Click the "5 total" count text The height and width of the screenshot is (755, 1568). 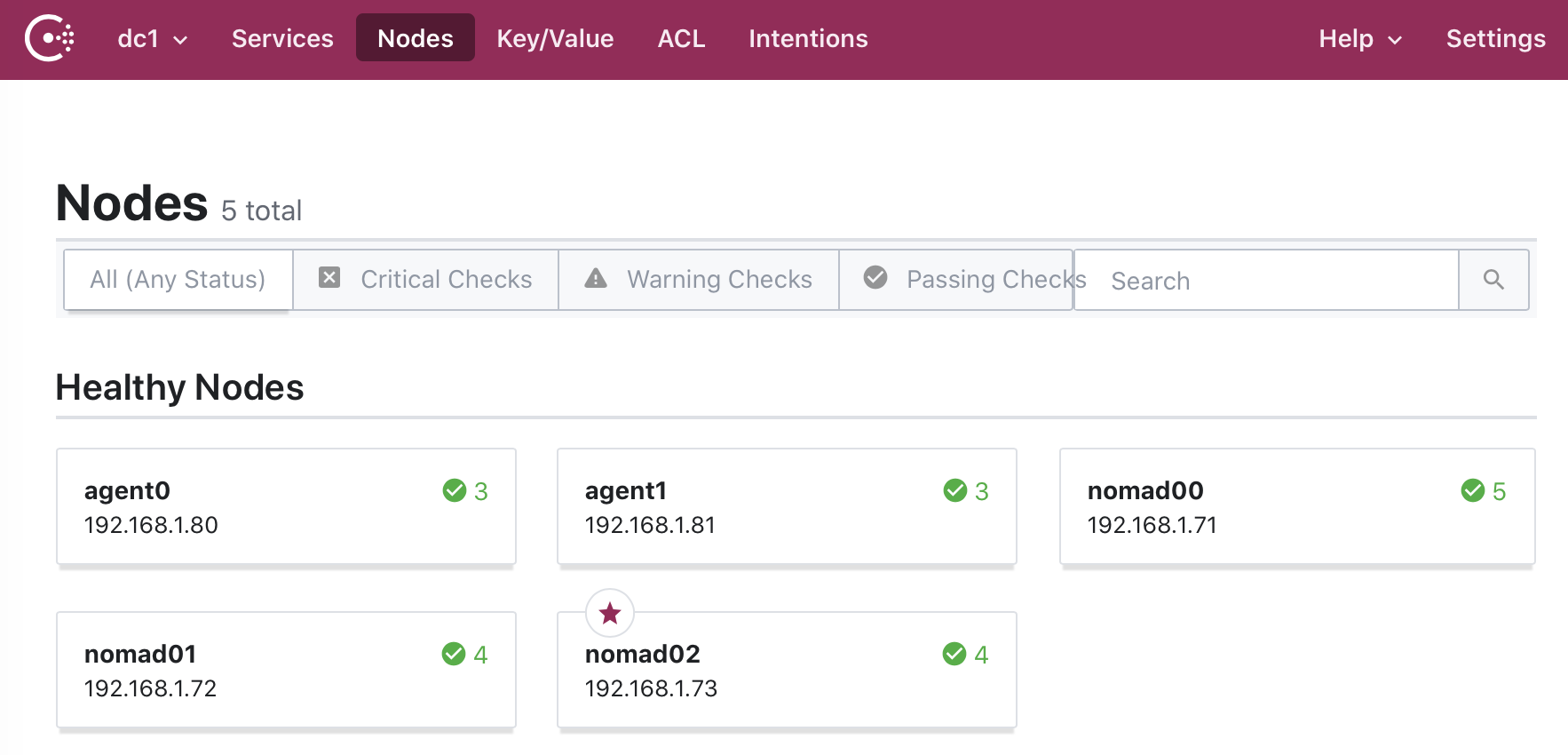(261, 211)
